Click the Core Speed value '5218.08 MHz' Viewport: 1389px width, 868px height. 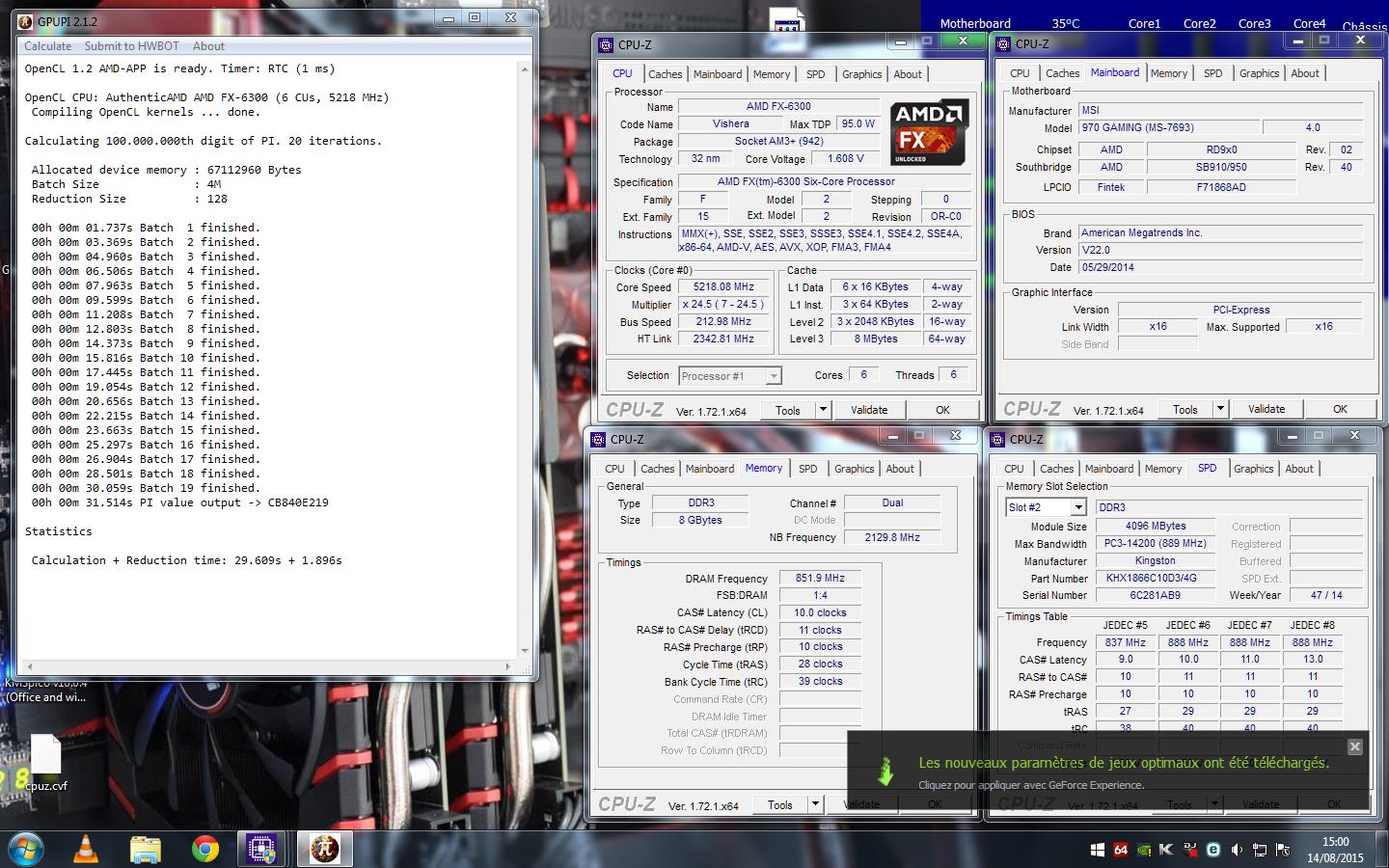point(723,286)
